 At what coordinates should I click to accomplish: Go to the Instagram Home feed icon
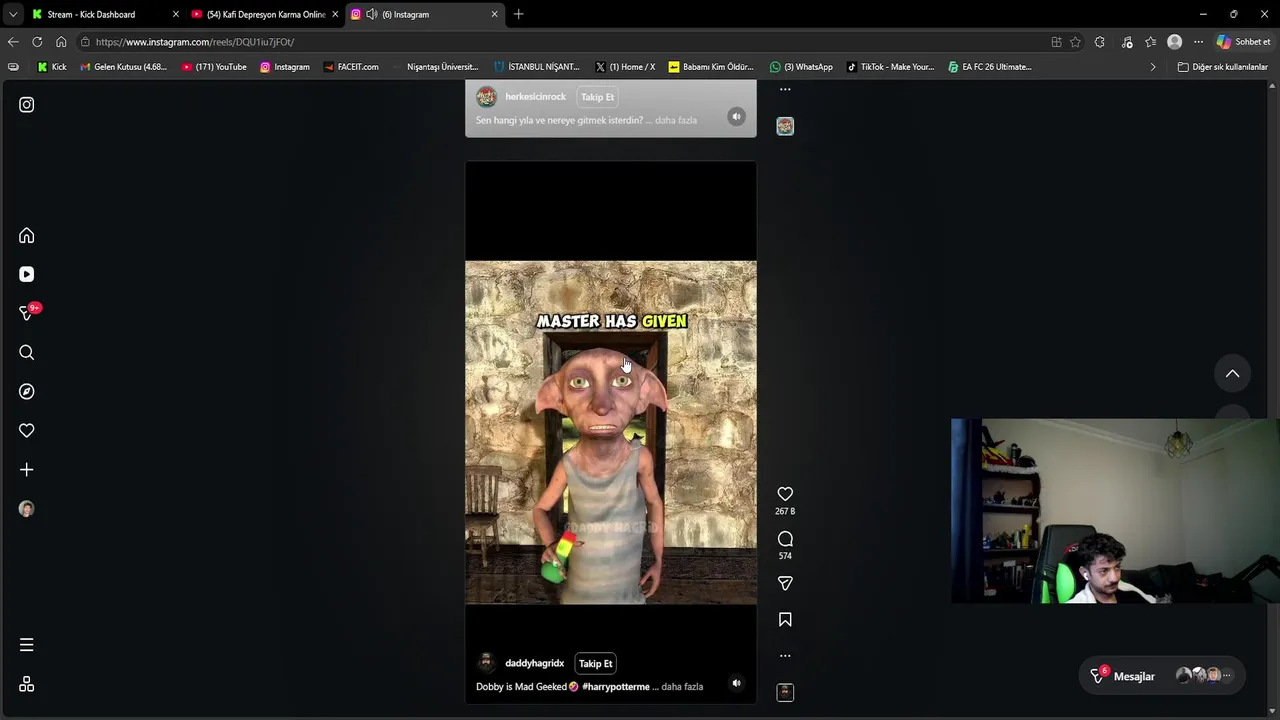[27, 236]
